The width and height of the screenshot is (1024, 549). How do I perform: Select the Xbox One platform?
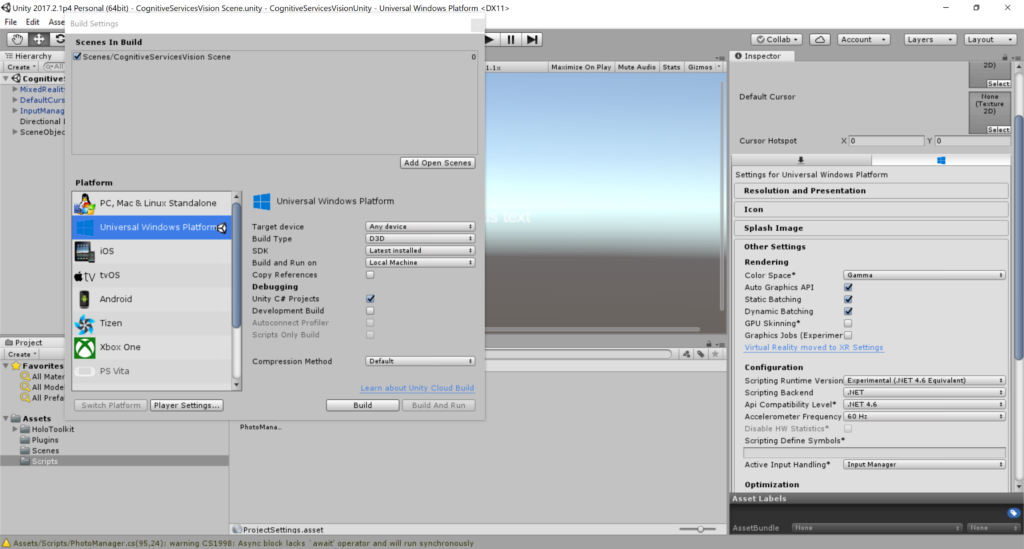(152, 347)
